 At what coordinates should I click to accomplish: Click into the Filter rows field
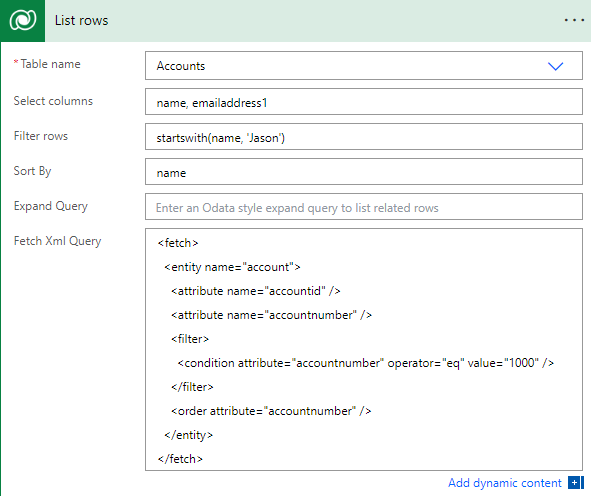(364, 136)
